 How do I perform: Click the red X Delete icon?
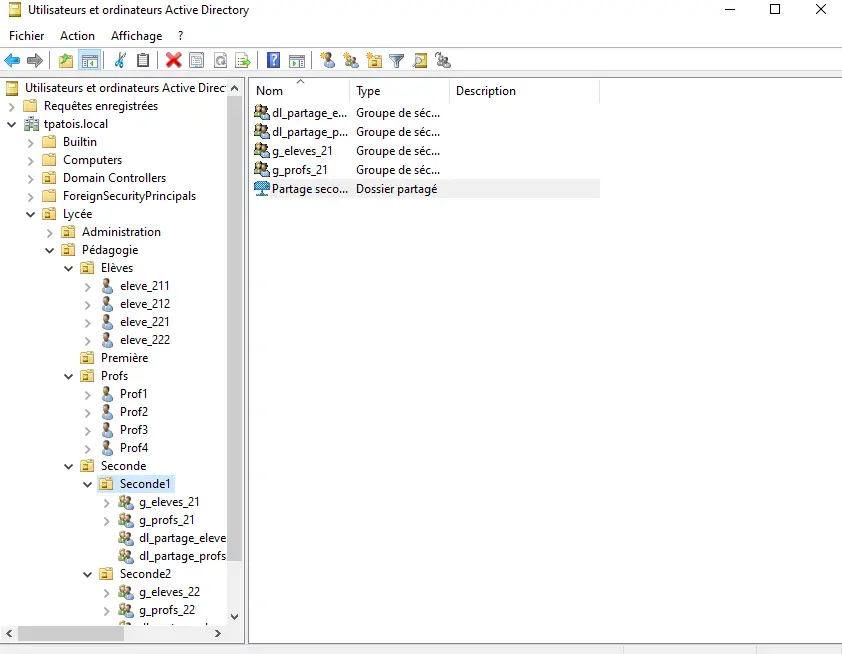pos(173,61)
